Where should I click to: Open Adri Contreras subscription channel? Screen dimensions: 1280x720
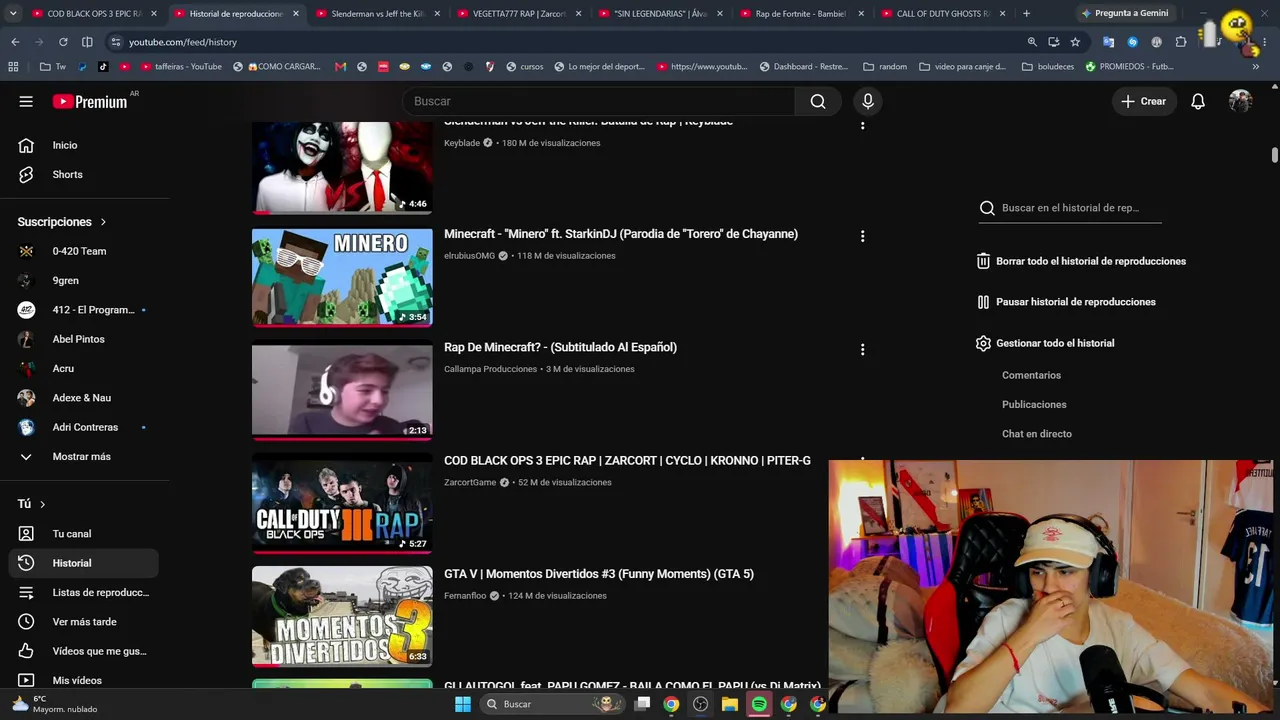click(x=84, y=427)
